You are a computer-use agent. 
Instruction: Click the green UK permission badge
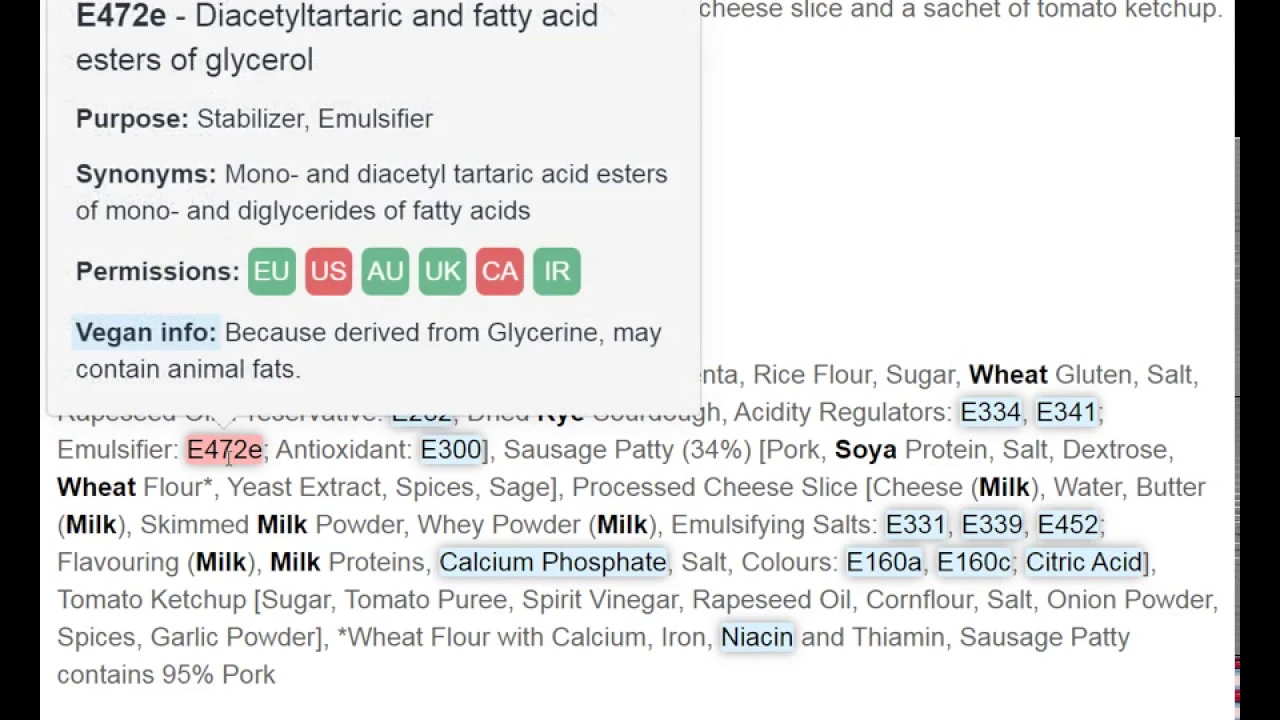click(x=442, y=272)
